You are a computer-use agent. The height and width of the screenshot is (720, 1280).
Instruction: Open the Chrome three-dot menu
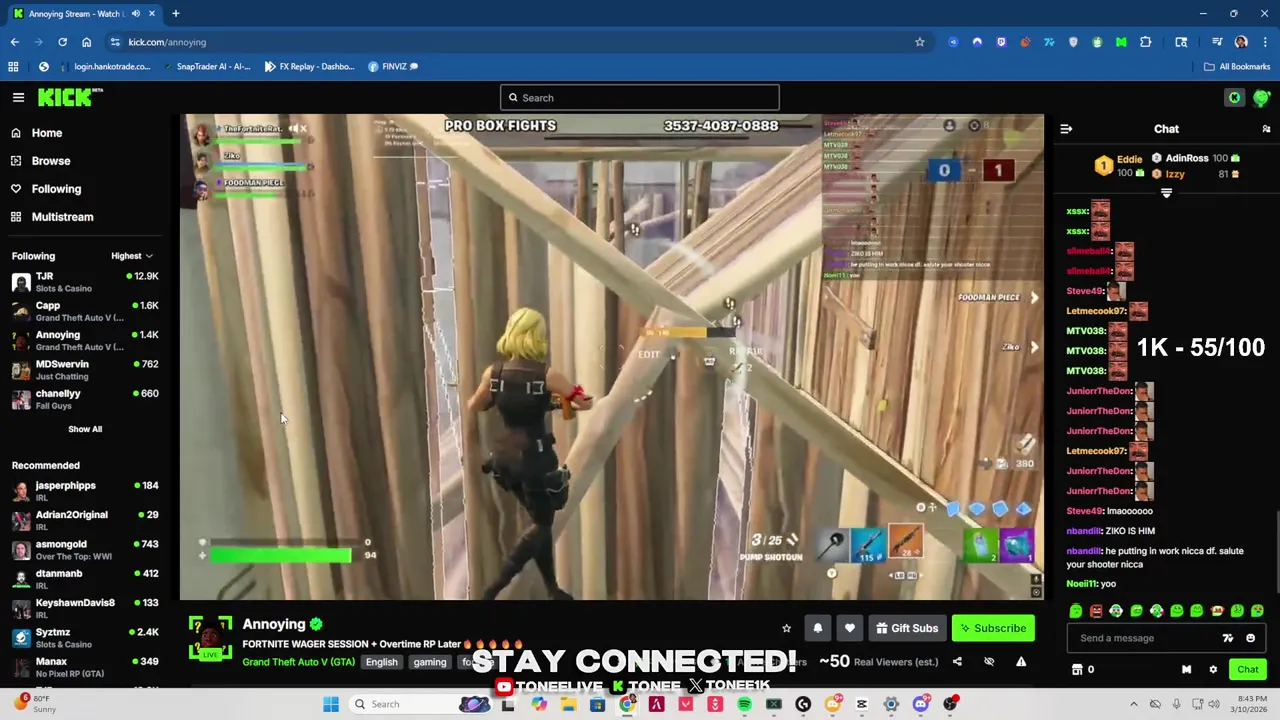pyautogui.click(x=1265, y=42)
